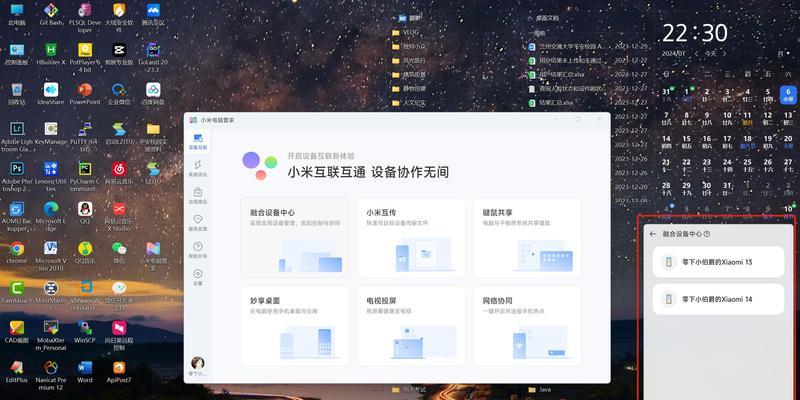The image size is (800, 400).
Task: Click 今天 in the calendar widget
Action: [710, 53]
